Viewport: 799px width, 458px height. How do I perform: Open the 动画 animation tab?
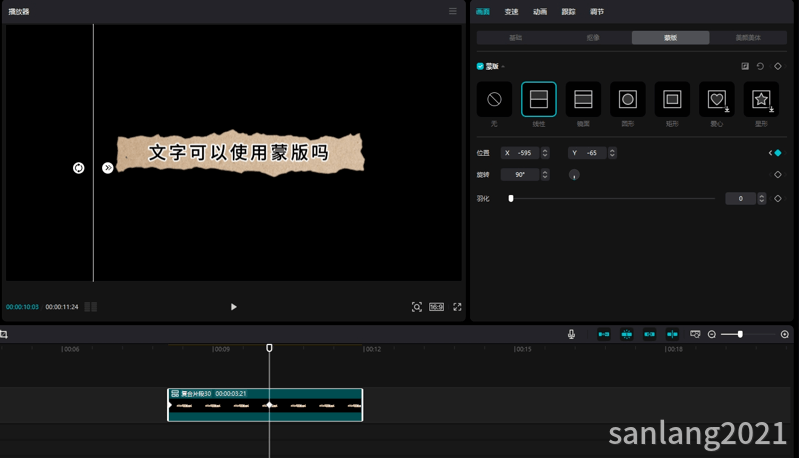pos(540,12)
